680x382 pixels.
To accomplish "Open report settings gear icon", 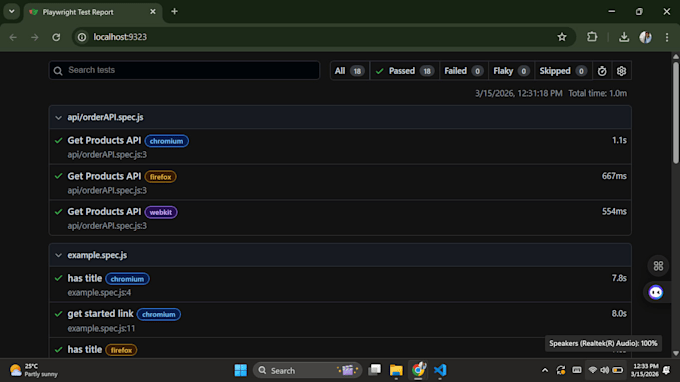I will pos(621,71).
